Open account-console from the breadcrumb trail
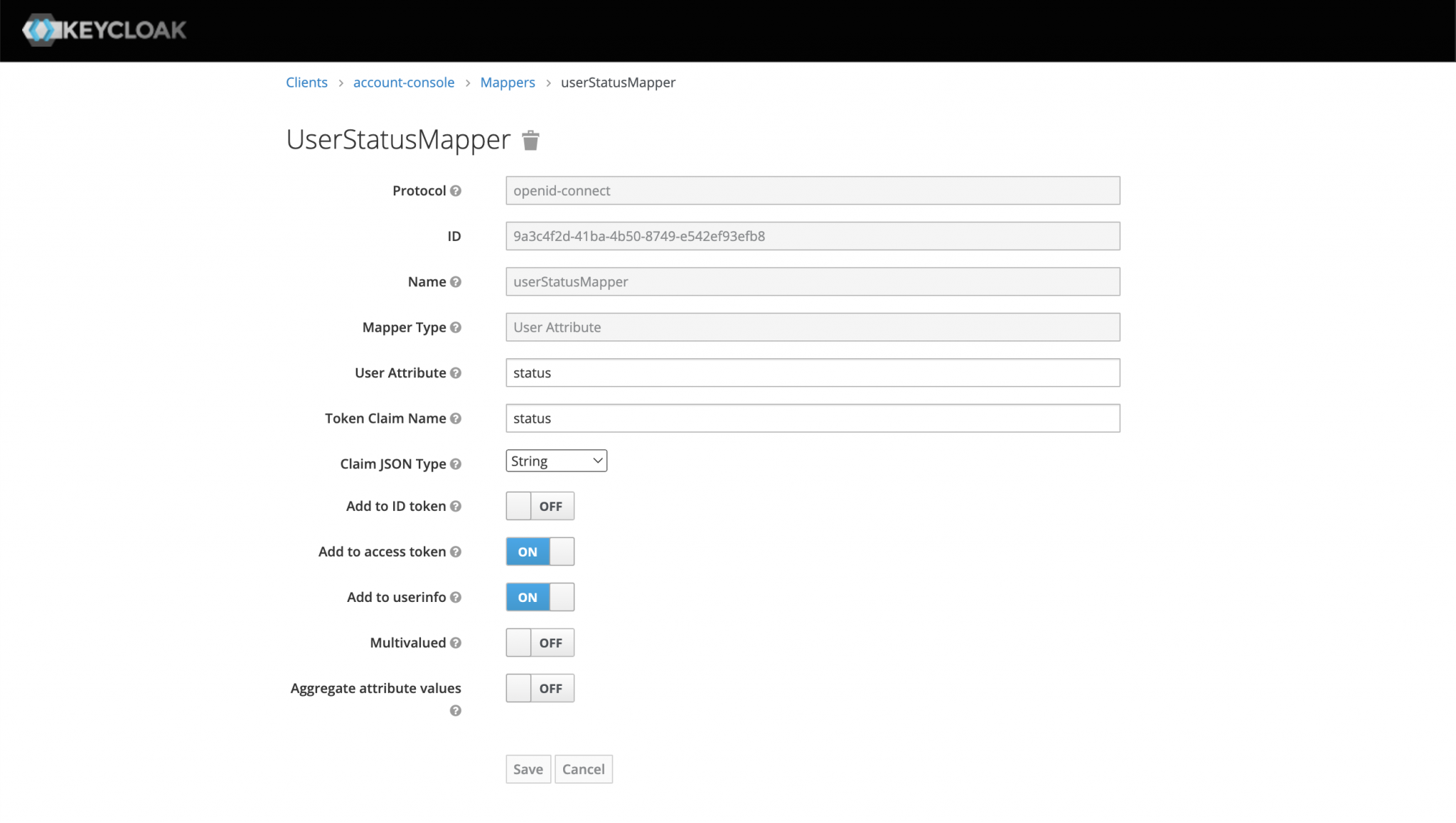The image size is (1456, 823). coord(404,82)
